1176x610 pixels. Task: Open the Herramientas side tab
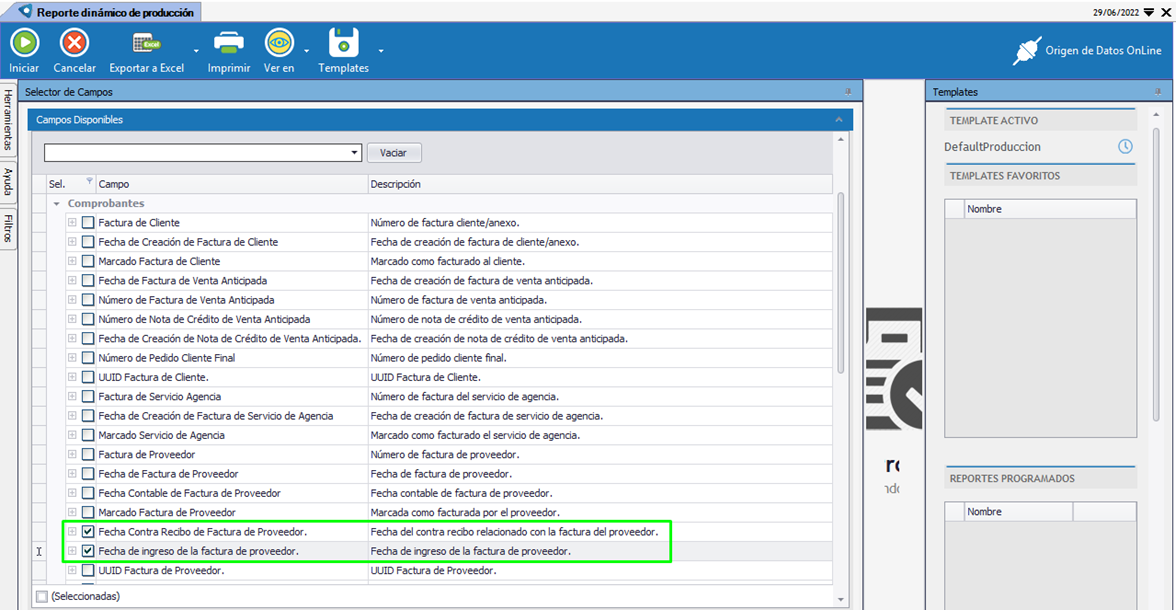8,119
